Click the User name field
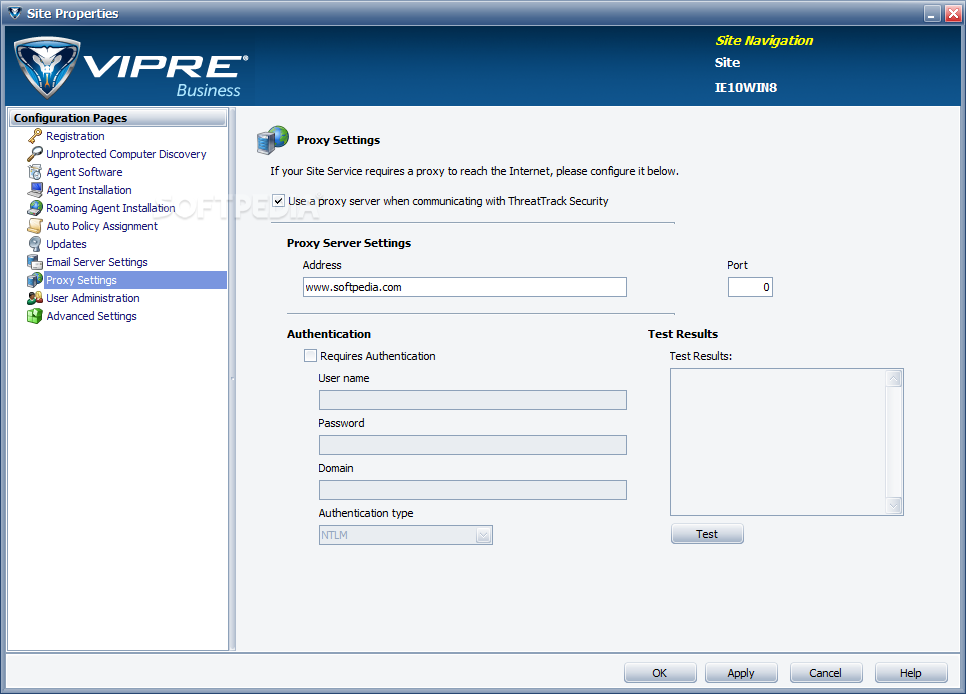Image resolution: width=966 pixels, height=694 pixels. 473,400
